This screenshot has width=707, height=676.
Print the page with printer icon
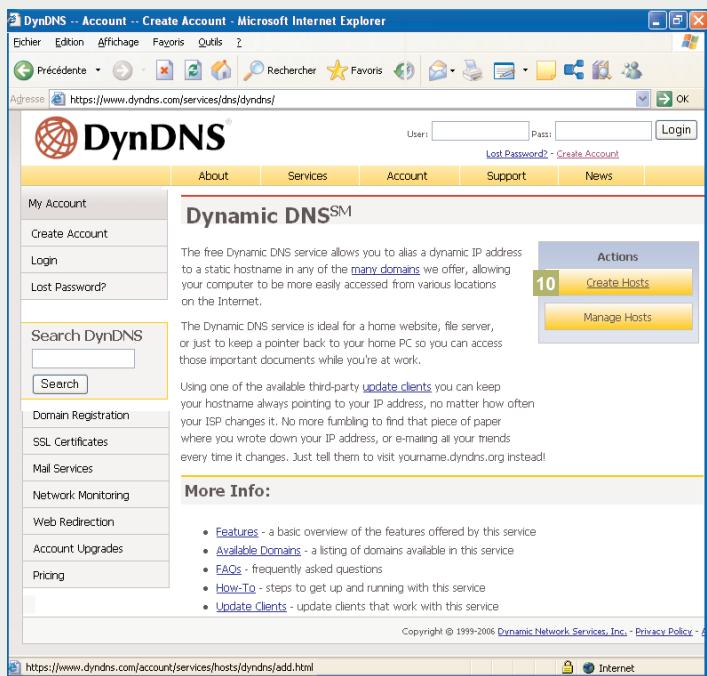(x=472, y=70)
